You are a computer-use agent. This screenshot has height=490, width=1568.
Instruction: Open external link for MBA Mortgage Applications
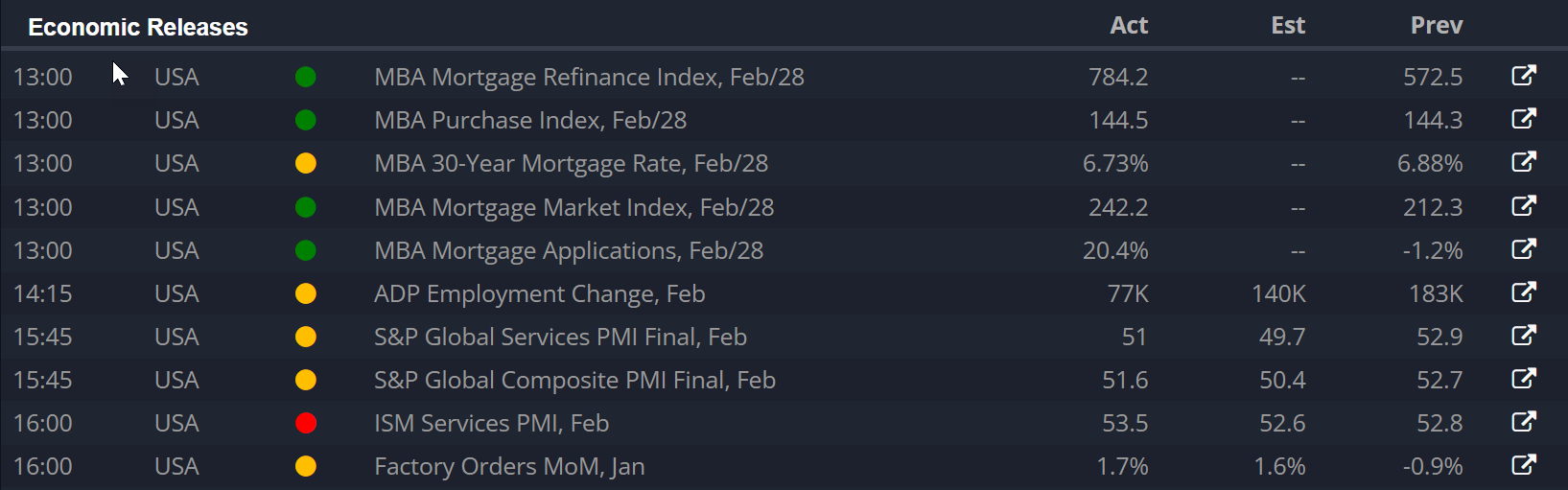pos(1524,249)
